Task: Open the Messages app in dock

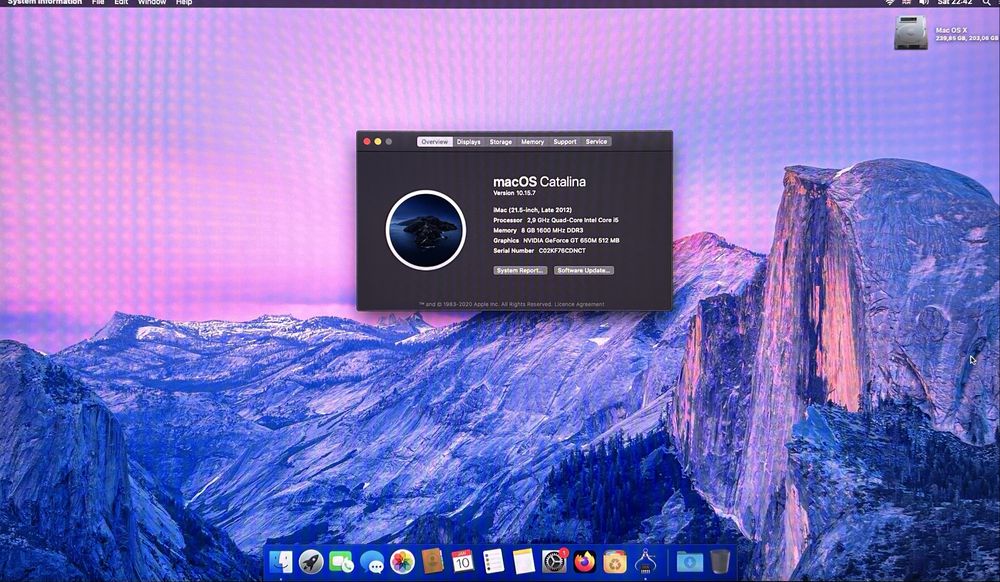Action: pyautogui.click(x=372, y=562)
